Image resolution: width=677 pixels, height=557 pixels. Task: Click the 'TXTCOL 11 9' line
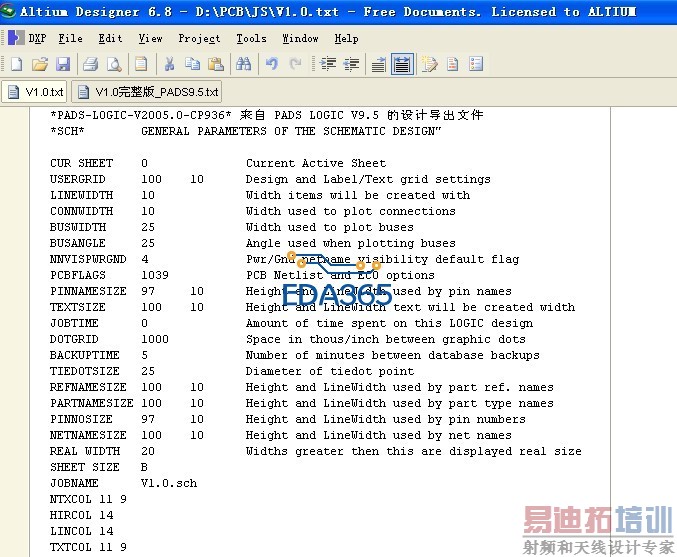(x=88, y=547)
